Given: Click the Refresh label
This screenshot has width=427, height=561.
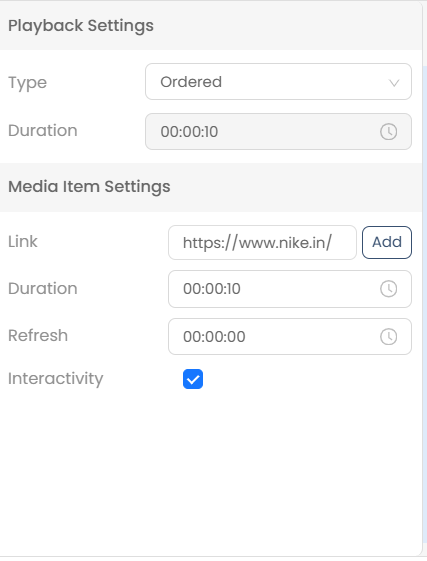Looking at the screenshot, I should [38, 336].
